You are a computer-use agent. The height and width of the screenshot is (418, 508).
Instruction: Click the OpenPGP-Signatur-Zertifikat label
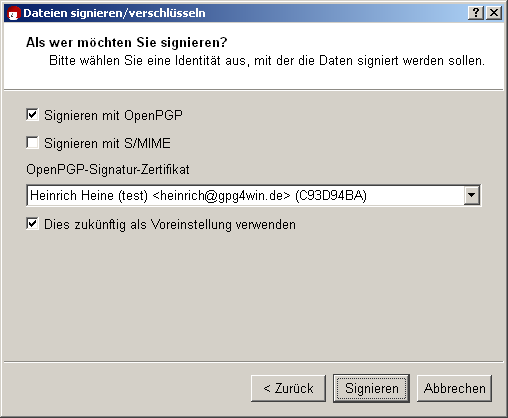pyautogui.click(x=108, y=170)
